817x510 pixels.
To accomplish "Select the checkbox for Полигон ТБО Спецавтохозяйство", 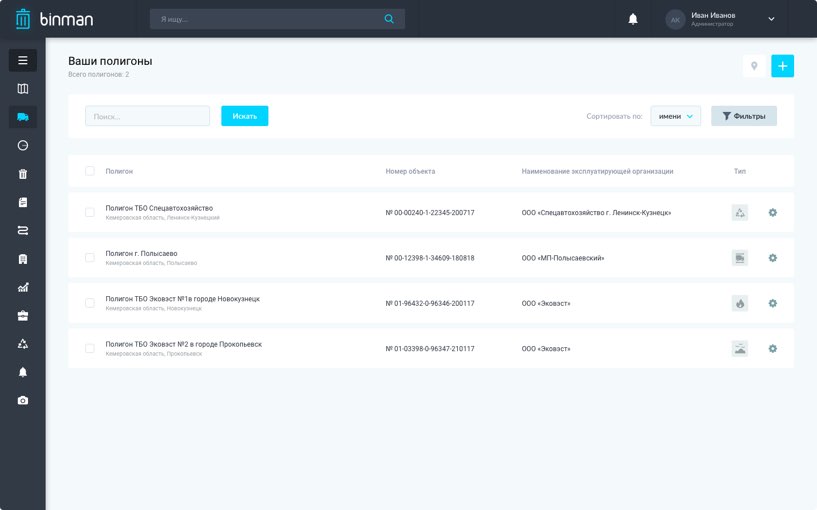I will pyautogui.click(x=90, y=212).
